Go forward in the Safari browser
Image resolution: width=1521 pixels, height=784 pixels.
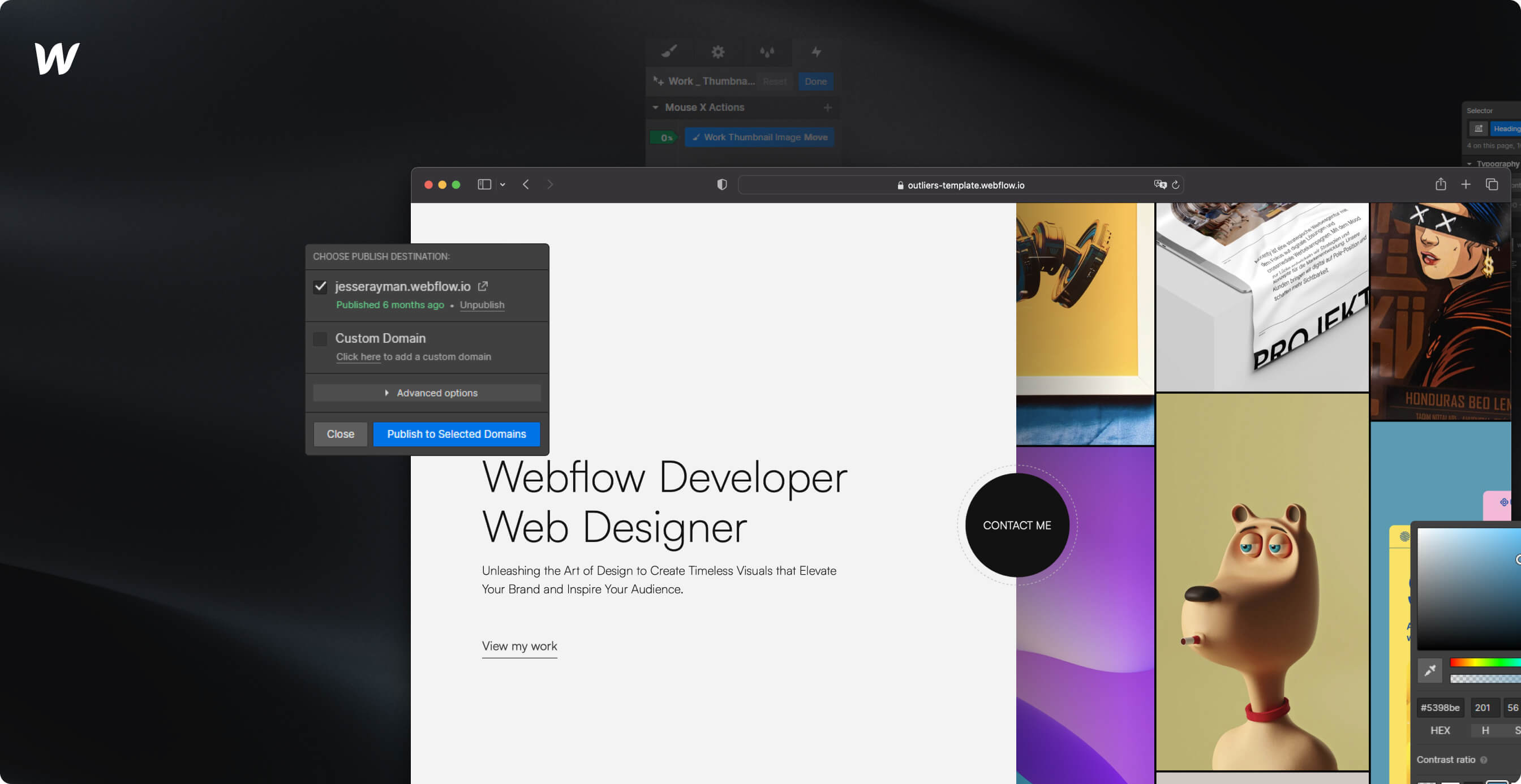pos(551,184)
